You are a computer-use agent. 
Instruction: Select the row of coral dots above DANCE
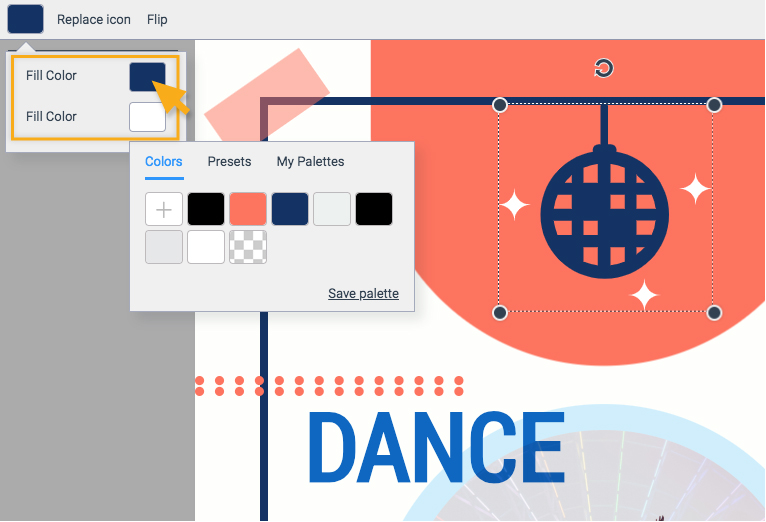tap(329, 386)
